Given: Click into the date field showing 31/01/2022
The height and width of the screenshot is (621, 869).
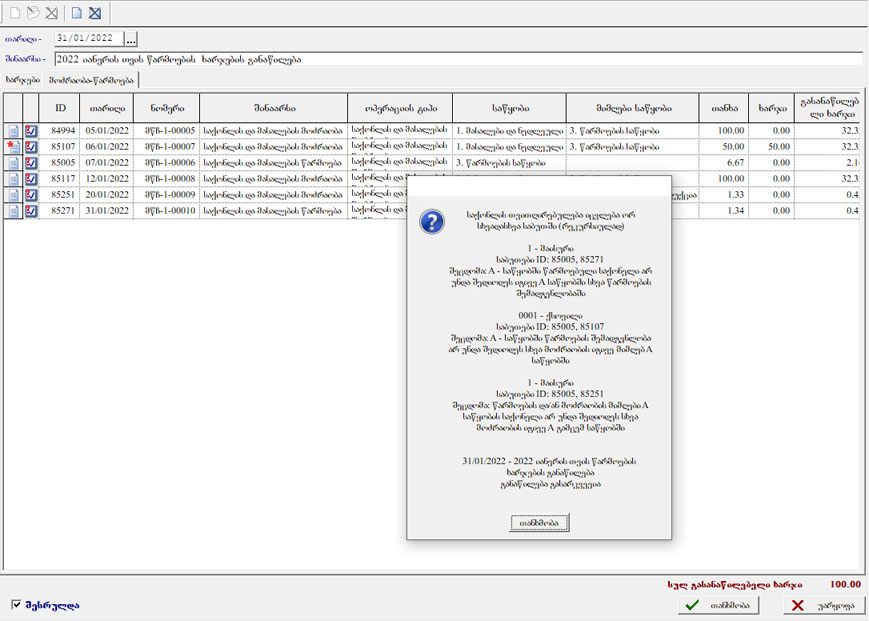Looking at the screenshot, I should [89, 39].
